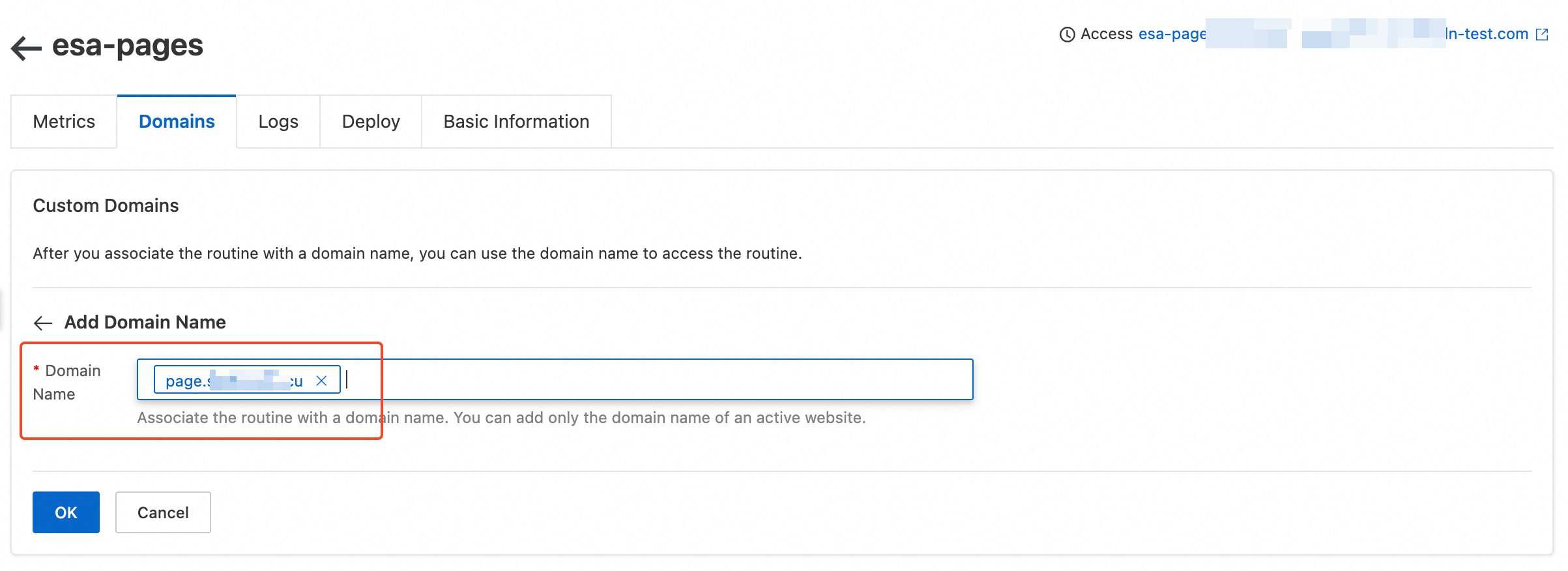The height and width of the screenshot is (571, 1568).
Task: Open the Deploy tab
Action: point(371,122)
